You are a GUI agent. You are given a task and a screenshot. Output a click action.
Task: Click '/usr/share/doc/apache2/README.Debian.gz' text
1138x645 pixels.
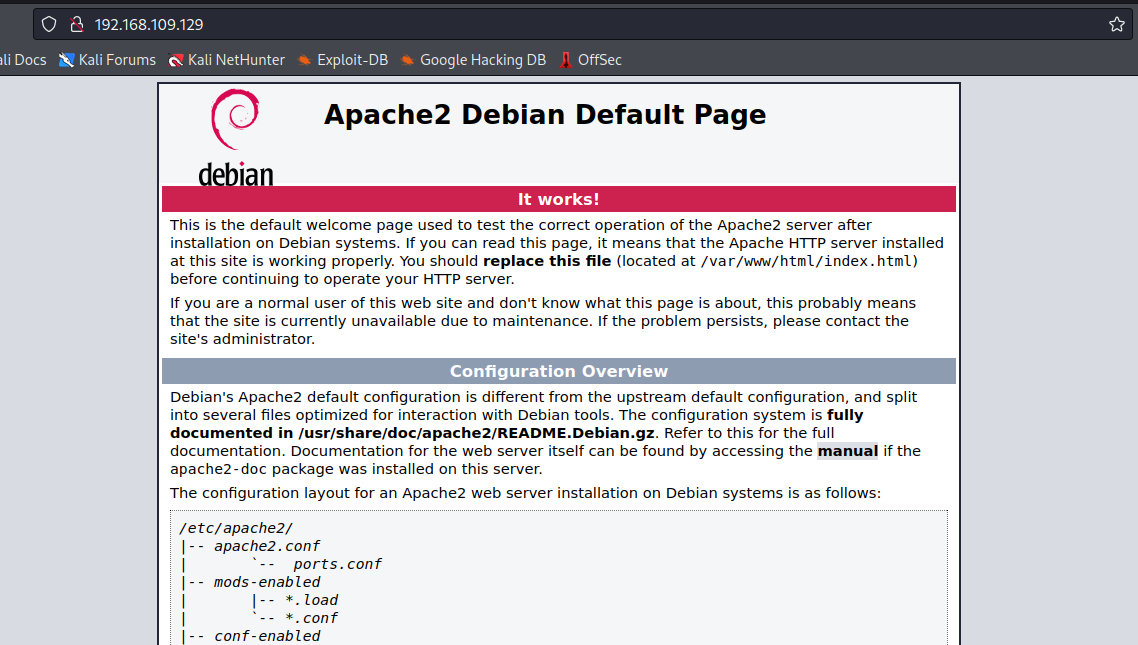476,433
